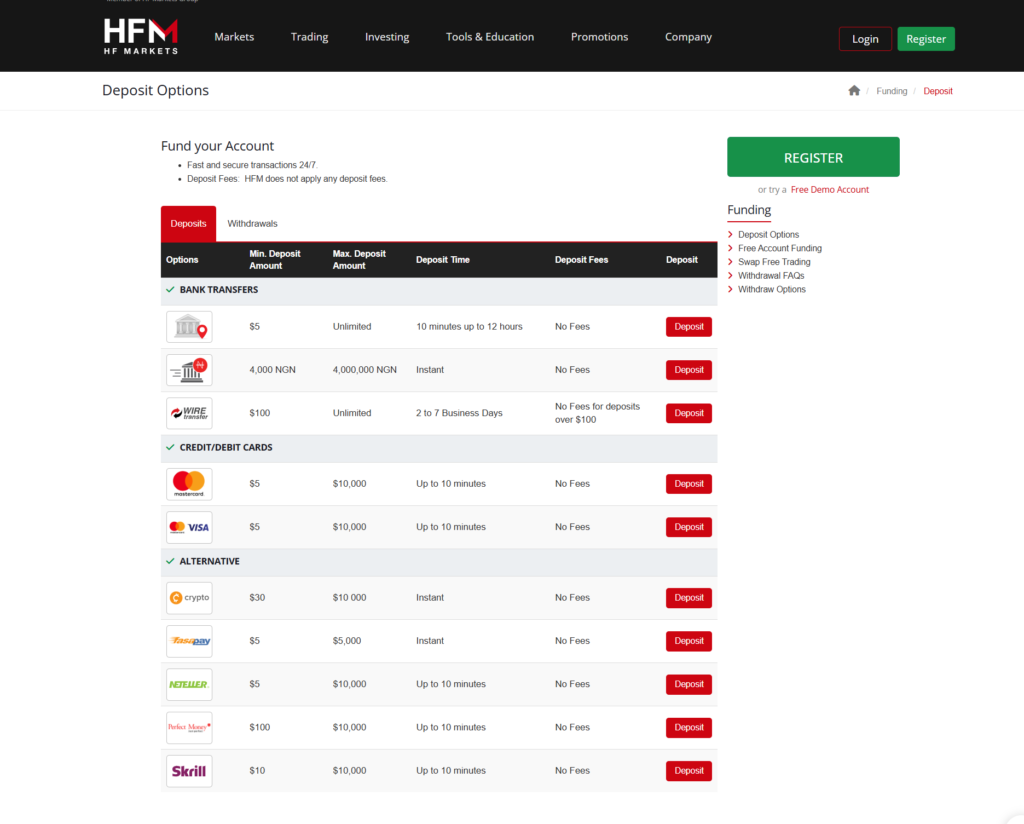This screenshot has width=1024, height=824.
Task: Click the home icon in breadcrumb
Action: [x=854, y=91]
